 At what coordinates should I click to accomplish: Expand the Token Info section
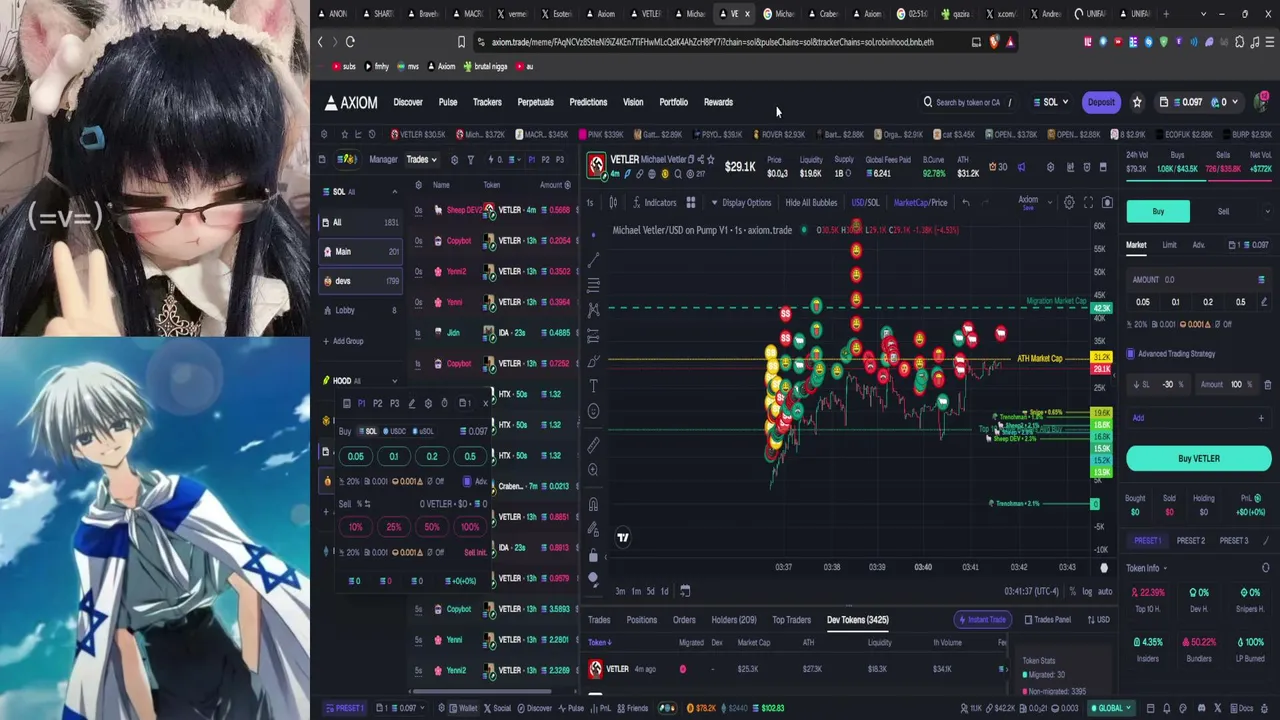point(1165,568)
